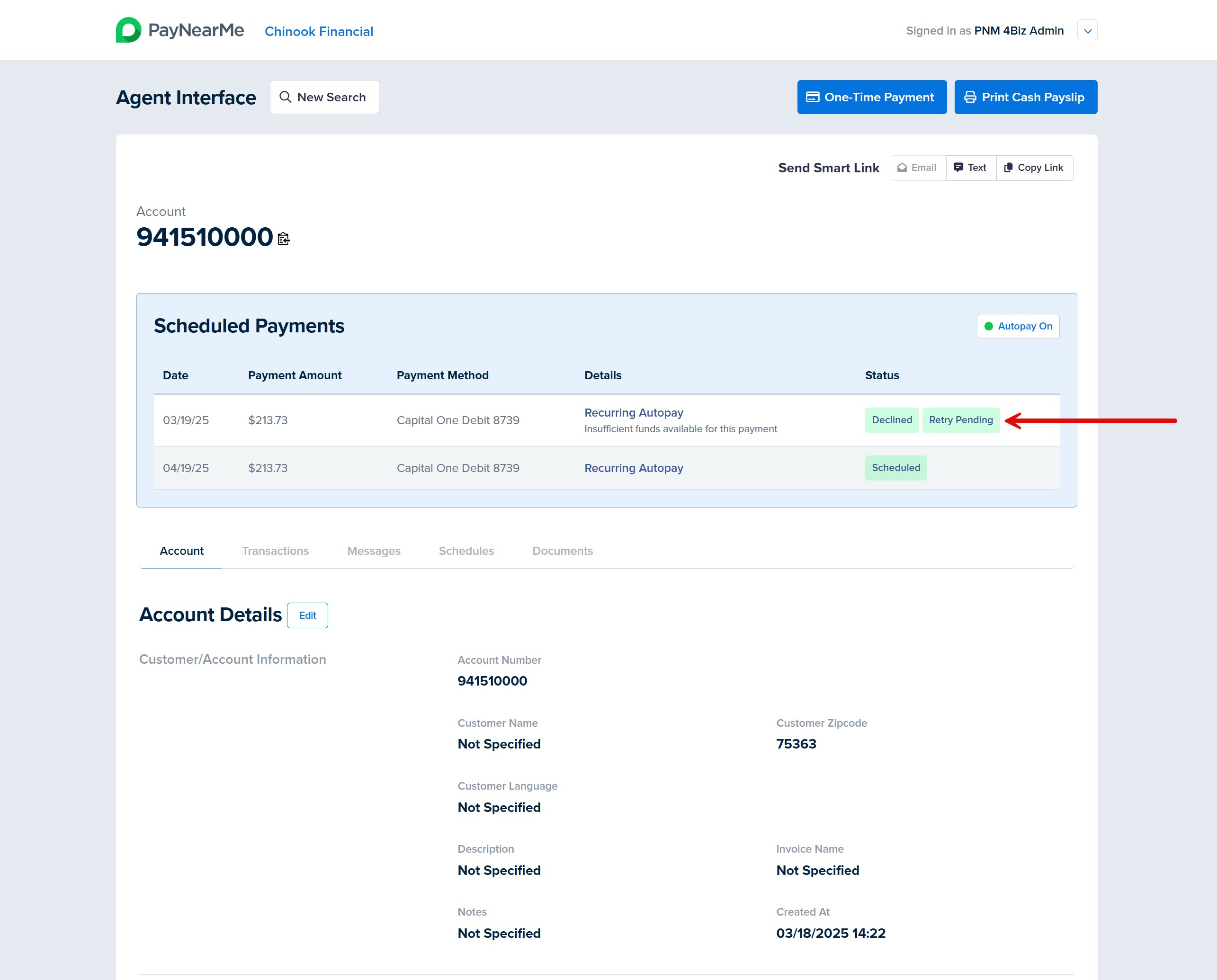Open Recurring Autopay link for 04/19/25
The width and height of the screenshot is (1217, 980).
633,468
